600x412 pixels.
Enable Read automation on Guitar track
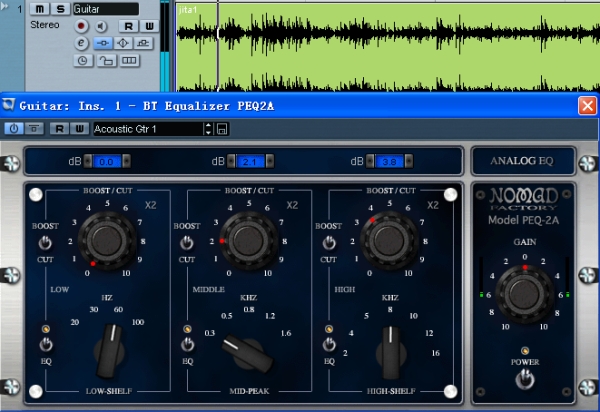[x=129, y=26]
